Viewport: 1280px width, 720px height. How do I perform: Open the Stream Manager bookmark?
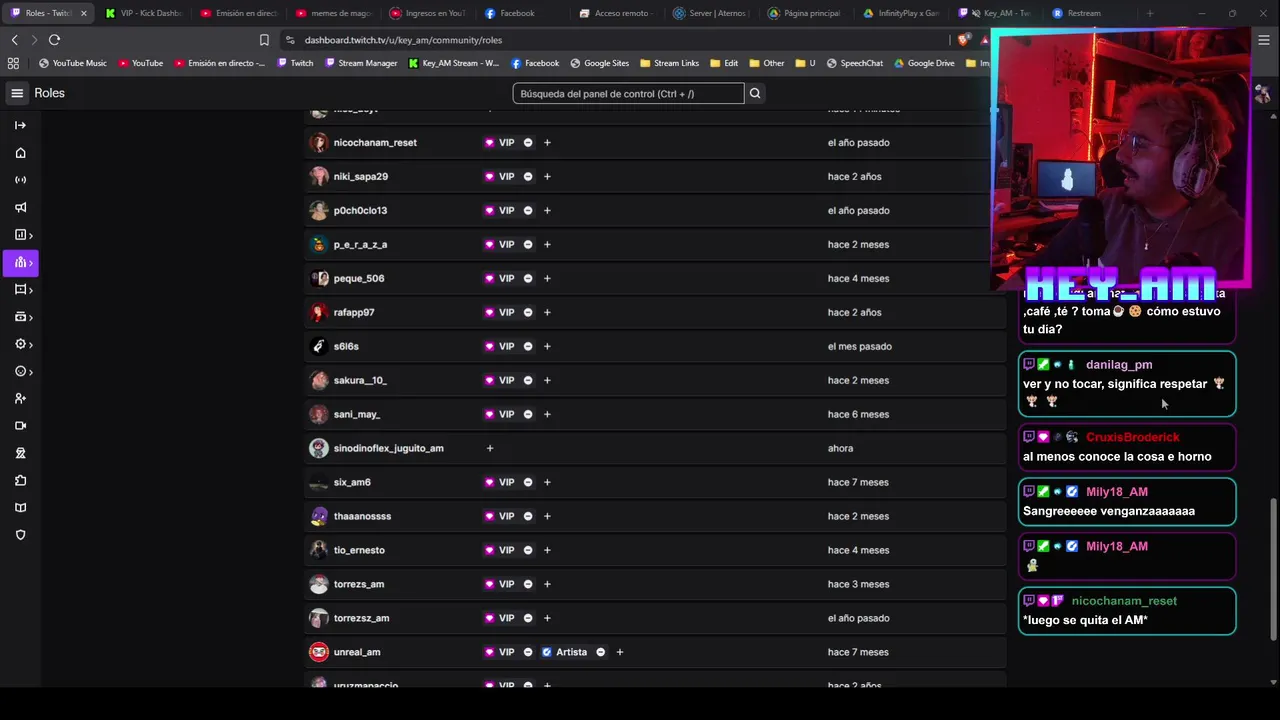[x=361, y=63]
